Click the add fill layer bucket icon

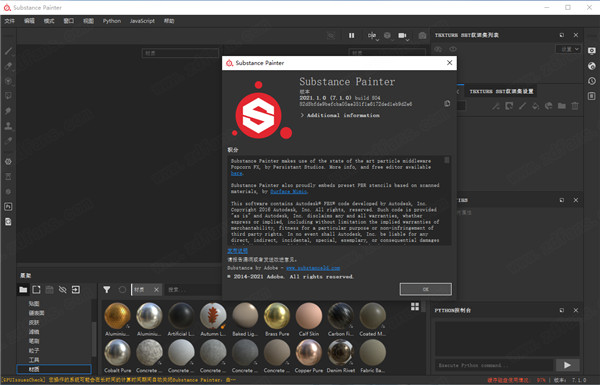[x=535, y=106]
